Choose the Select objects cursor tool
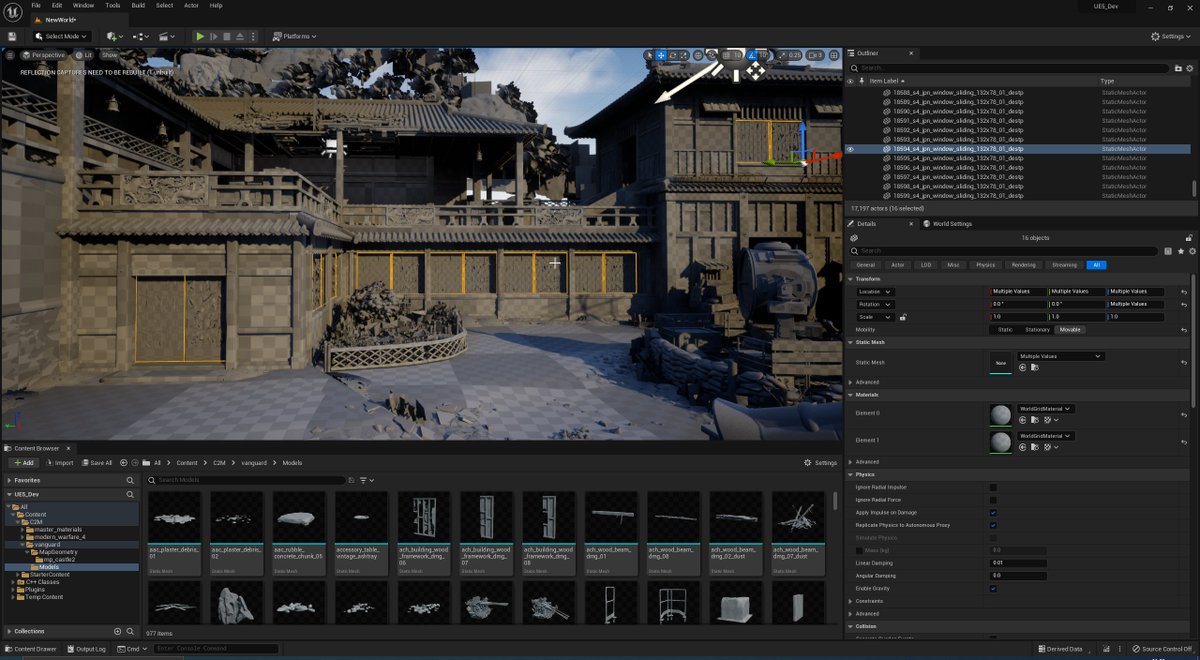This screenshot has width=1200, height=660. tap(649, 55)
